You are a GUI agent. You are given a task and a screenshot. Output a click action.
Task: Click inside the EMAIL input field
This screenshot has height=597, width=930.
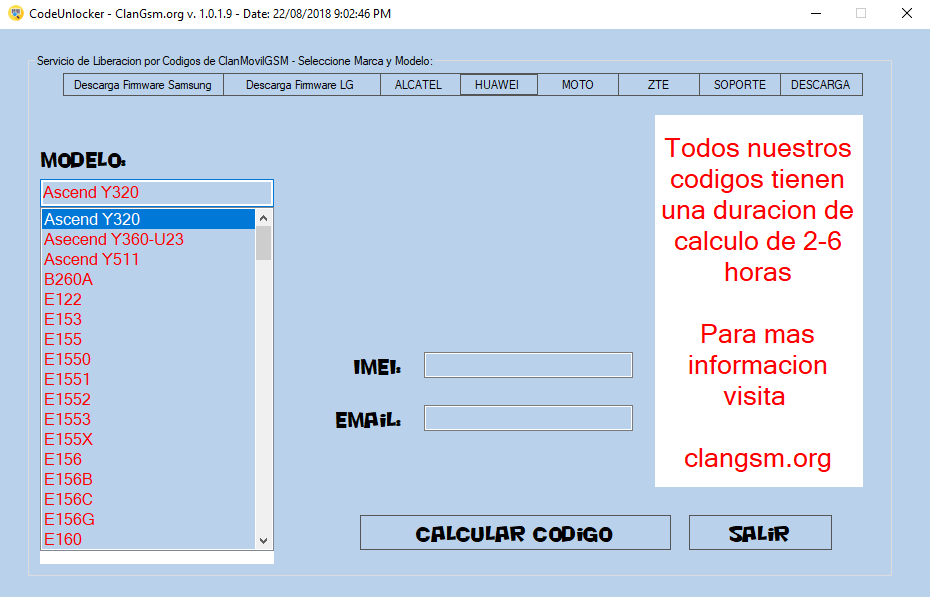click(527, 416)
